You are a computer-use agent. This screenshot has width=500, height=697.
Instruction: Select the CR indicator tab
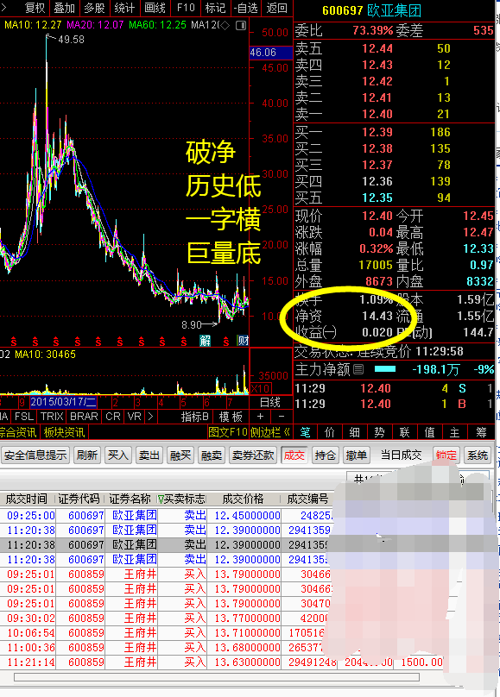tap(113, 417)
